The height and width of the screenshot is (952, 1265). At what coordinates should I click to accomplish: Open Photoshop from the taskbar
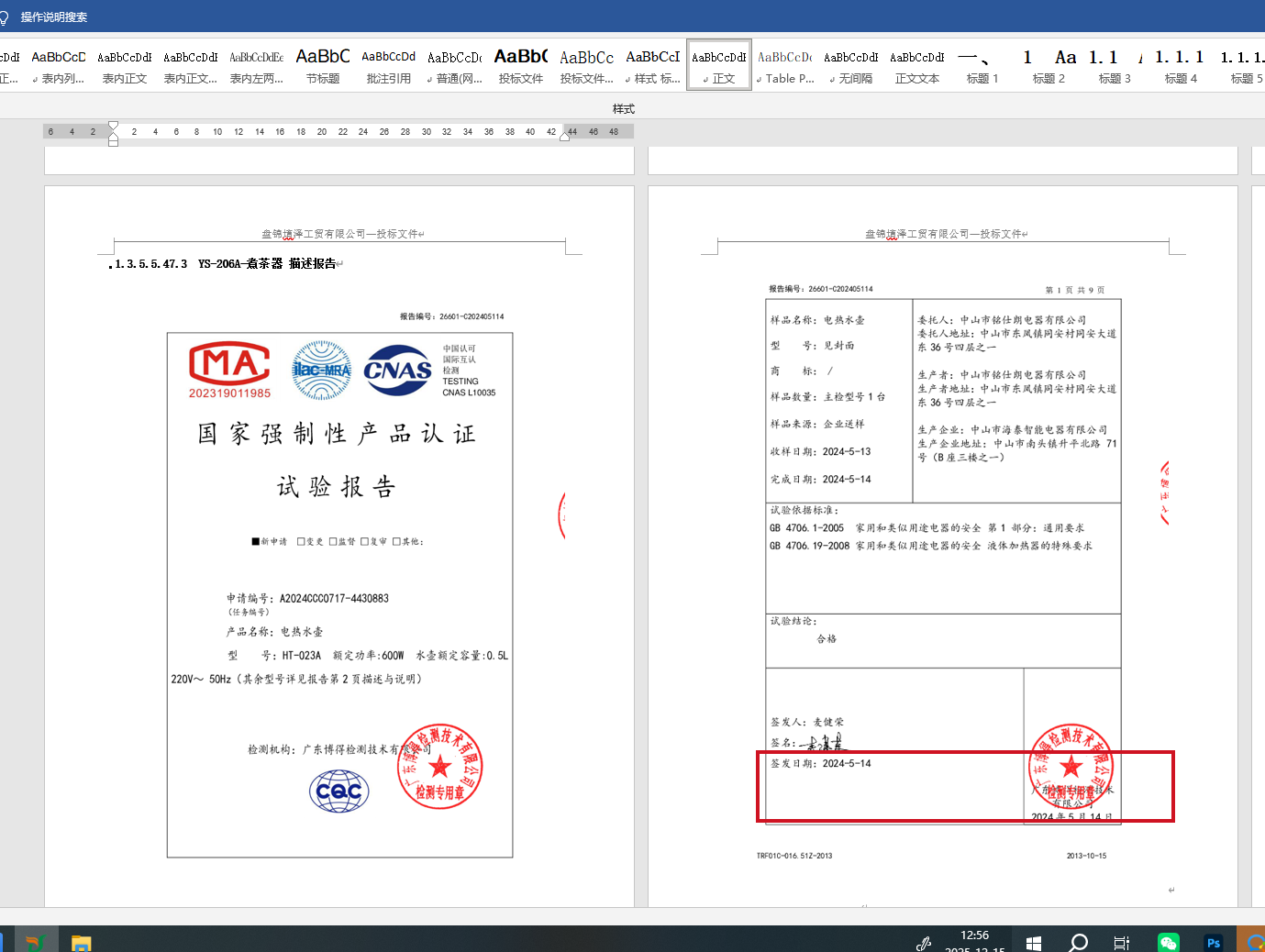coord(1213,942)
